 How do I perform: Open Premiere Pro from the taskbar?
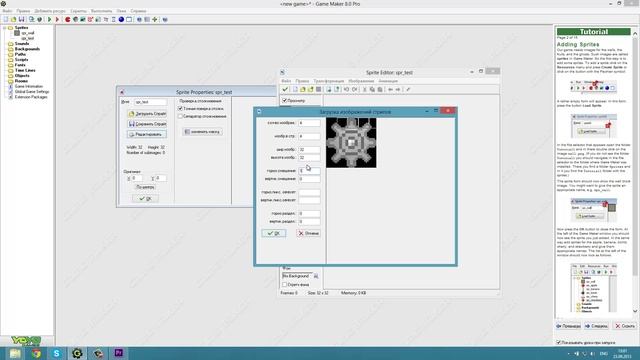(119, 353)
